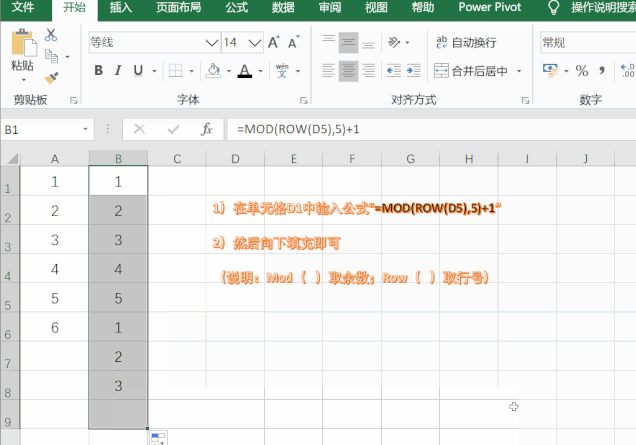The height and width of the screenshot is (445, 636).
Task: Switch to the 插入 ribbon tab
Action: pyautogui.click(x=120, y=8)
